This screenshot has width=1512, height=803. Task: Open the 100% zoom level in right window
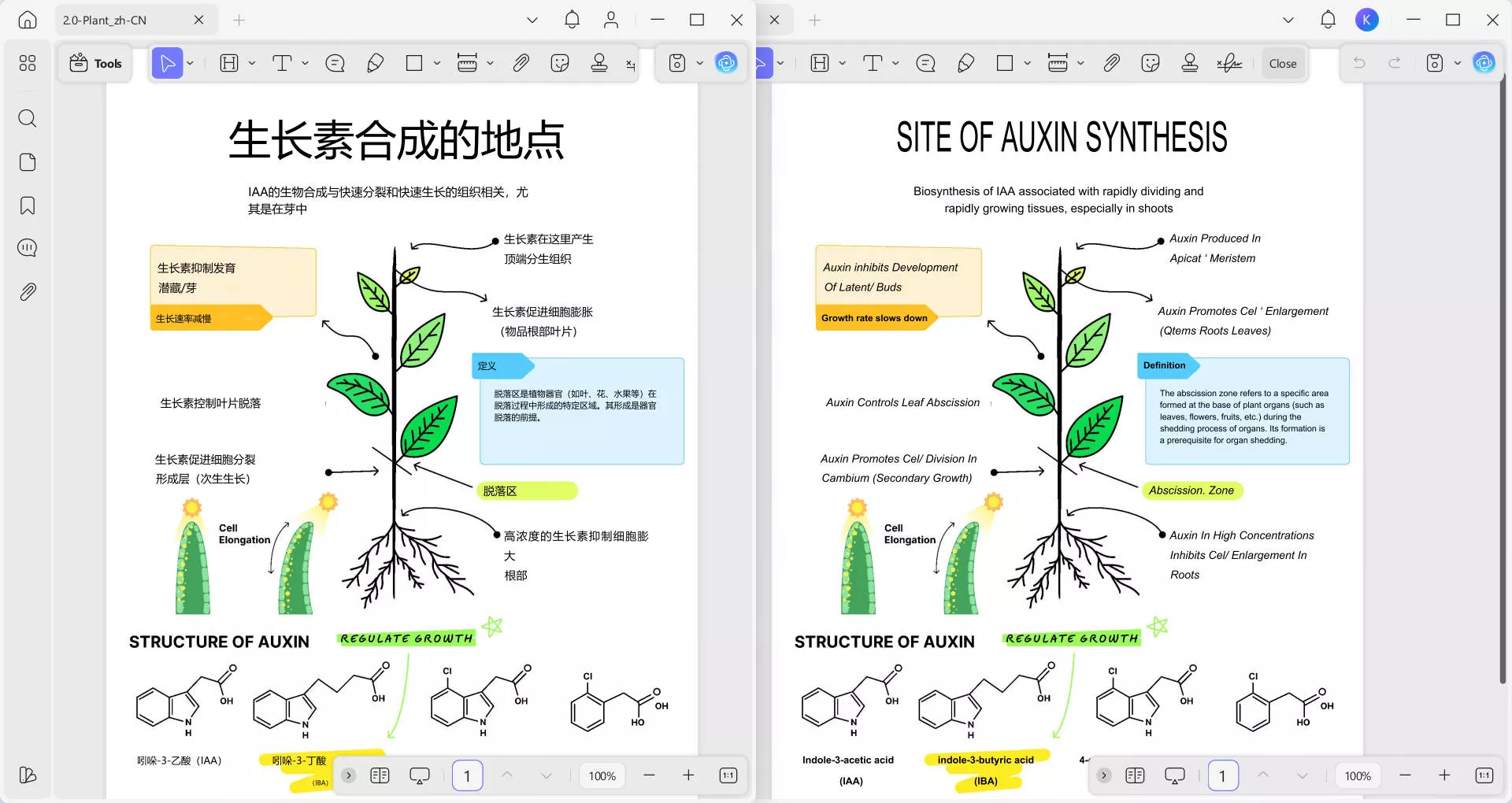point(1358,776)
